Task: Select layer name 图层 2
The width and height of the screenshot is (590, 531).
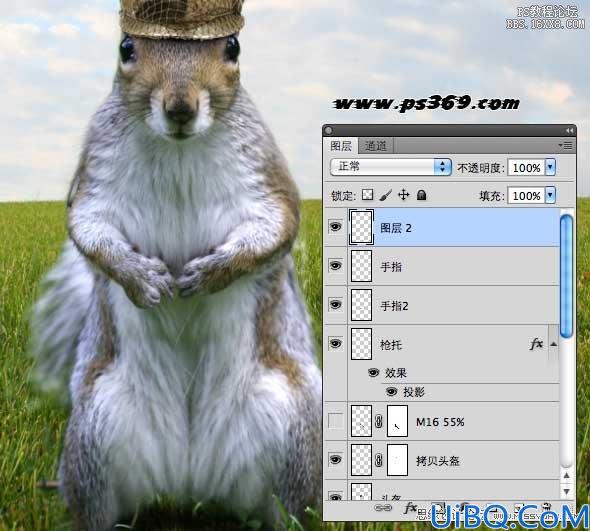Action: point(395,228)
